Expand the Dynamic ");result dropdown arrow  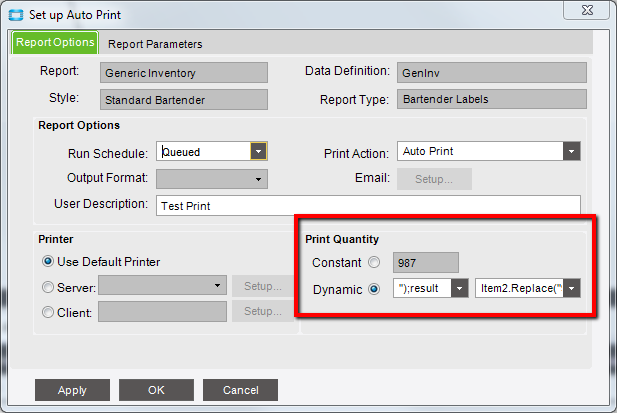click(460, 288)
